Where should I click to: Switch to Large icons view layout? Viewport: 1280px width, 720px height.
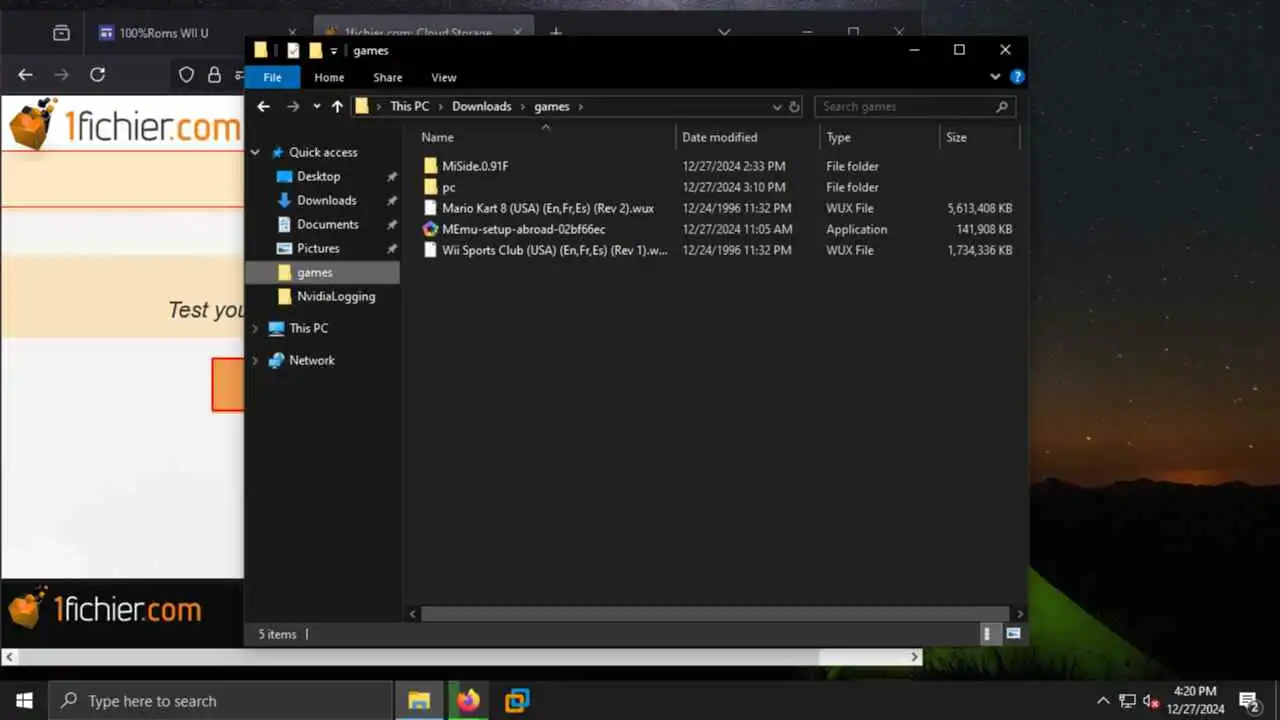tap(1013, 633)
